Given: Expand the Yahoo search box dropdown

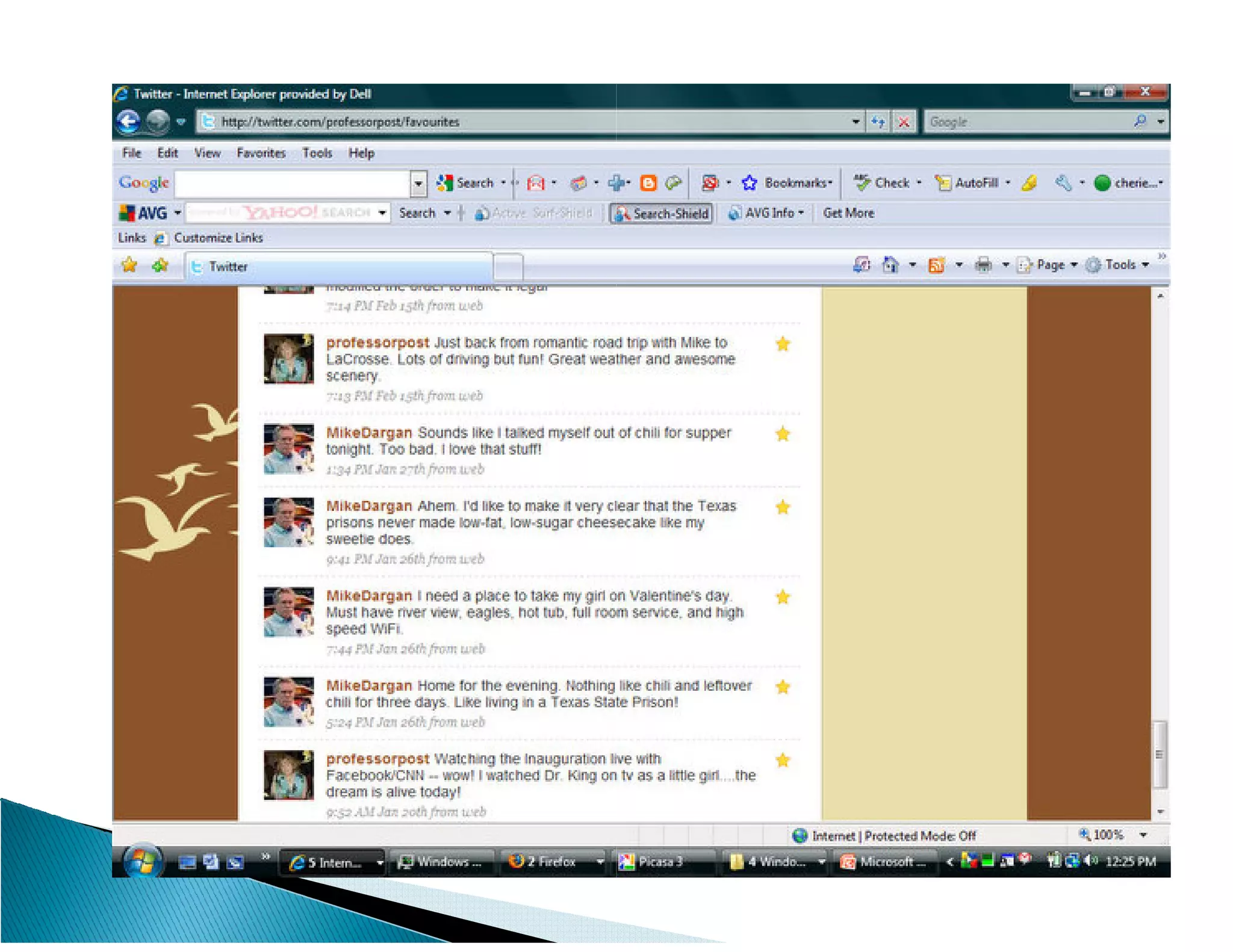Looking at the screenshot, I should (x=382, y=213).
